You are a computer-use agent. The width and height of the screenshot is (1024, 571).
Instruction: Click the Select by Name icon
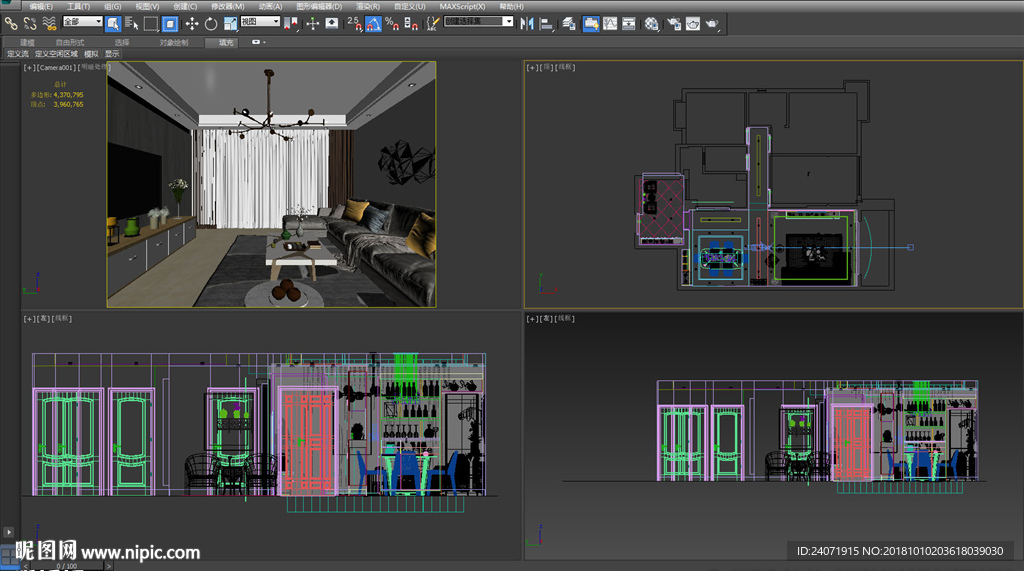[x=129, y=23]
